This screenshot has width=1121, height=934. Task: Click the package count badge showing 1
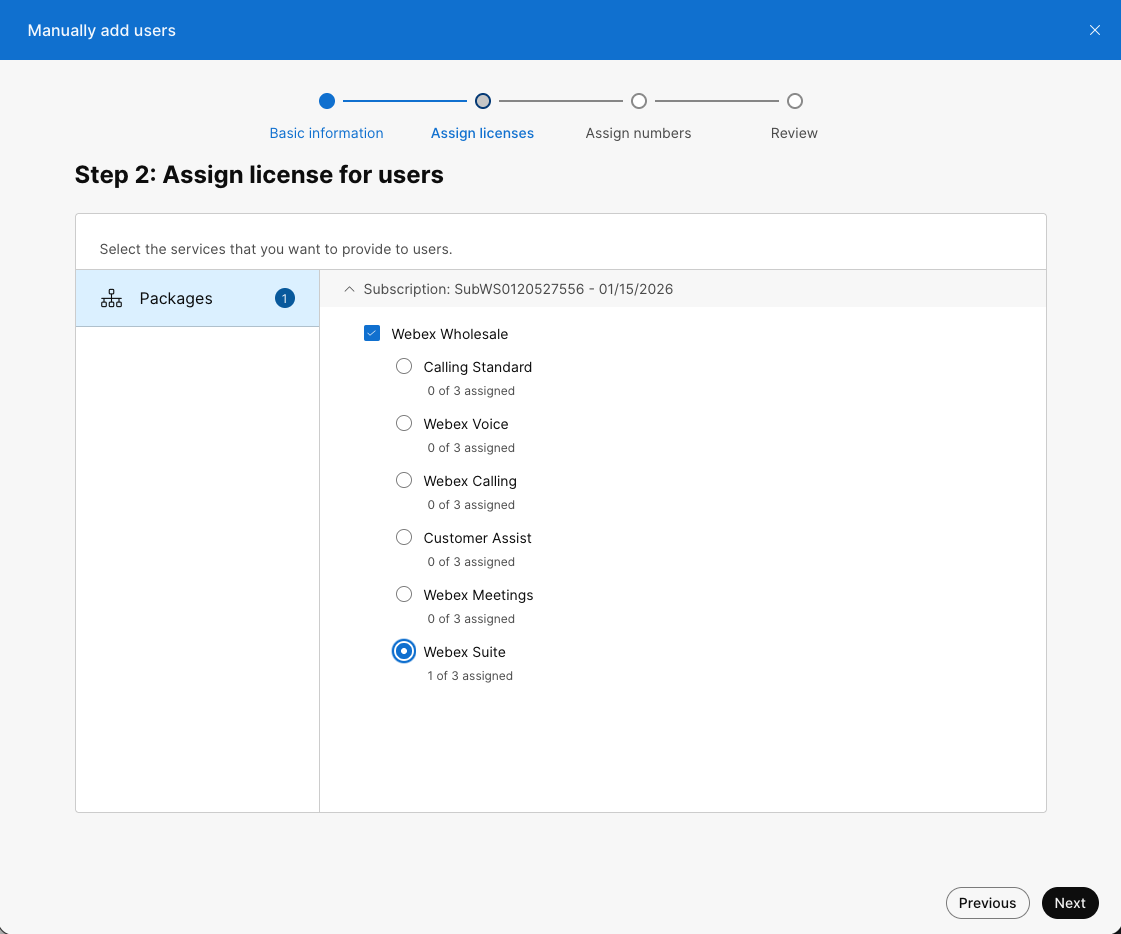coord(284,298)
